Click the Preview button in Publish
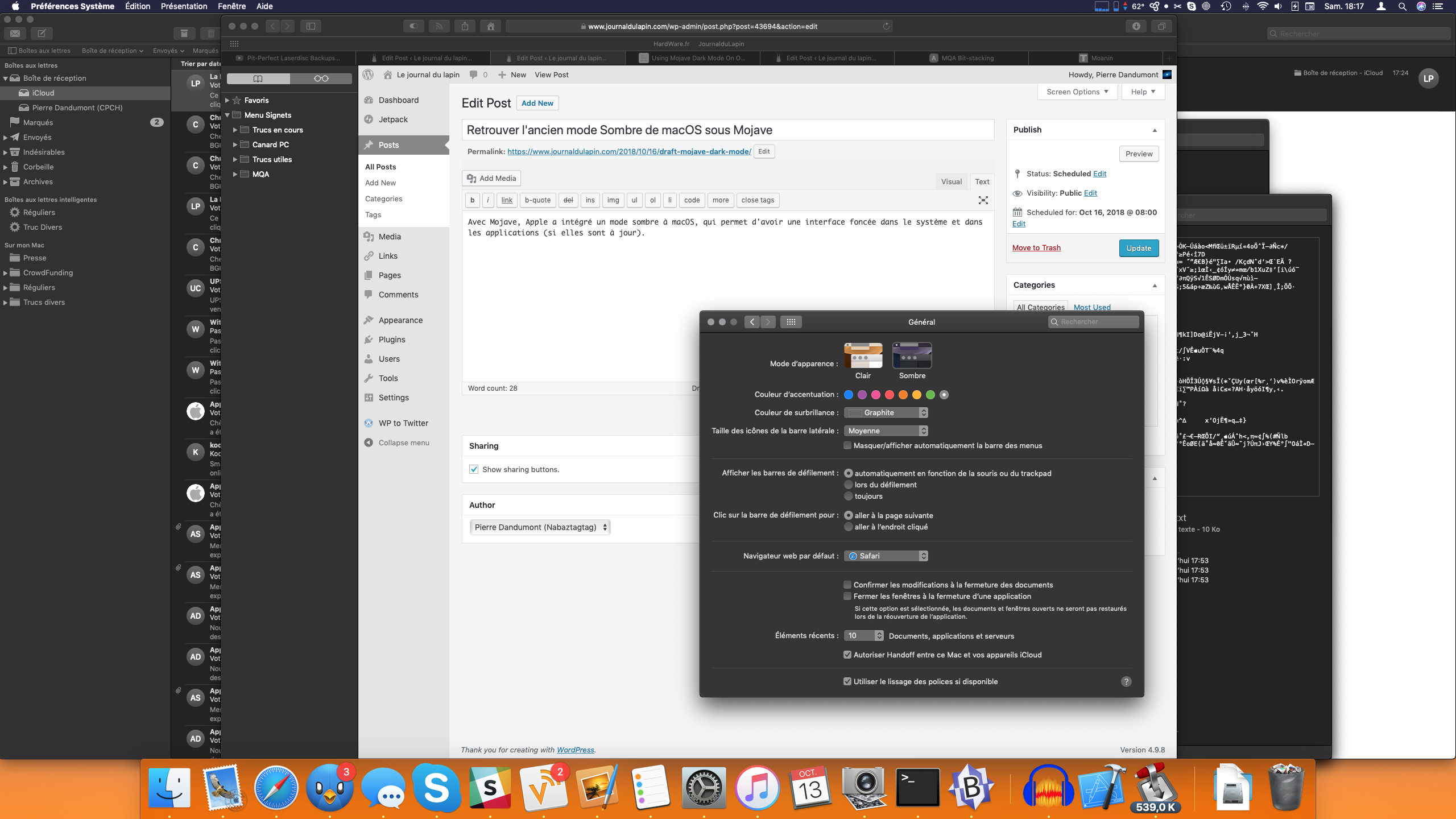 (x=1139, y=154)
